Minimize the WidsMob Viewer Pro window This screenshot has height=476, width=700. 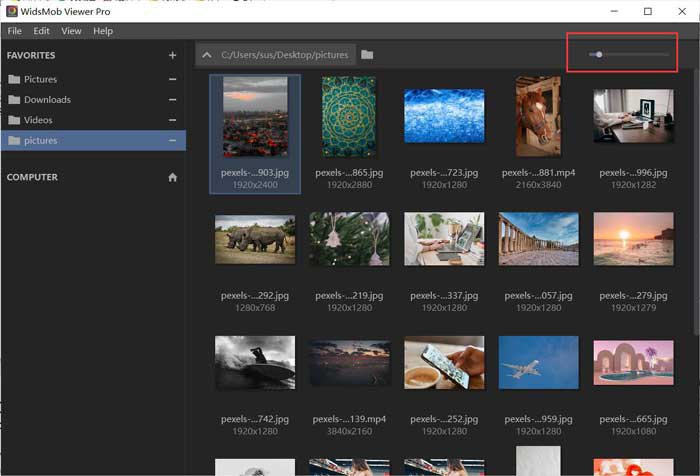614,11
